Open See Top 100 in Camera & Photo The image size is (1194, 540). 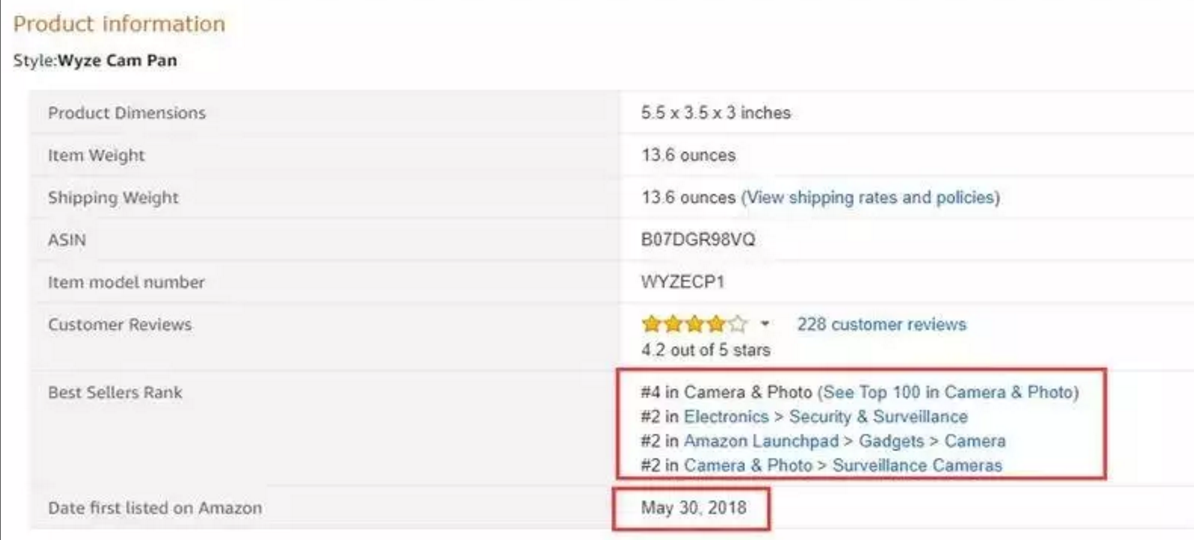[948, 392]
